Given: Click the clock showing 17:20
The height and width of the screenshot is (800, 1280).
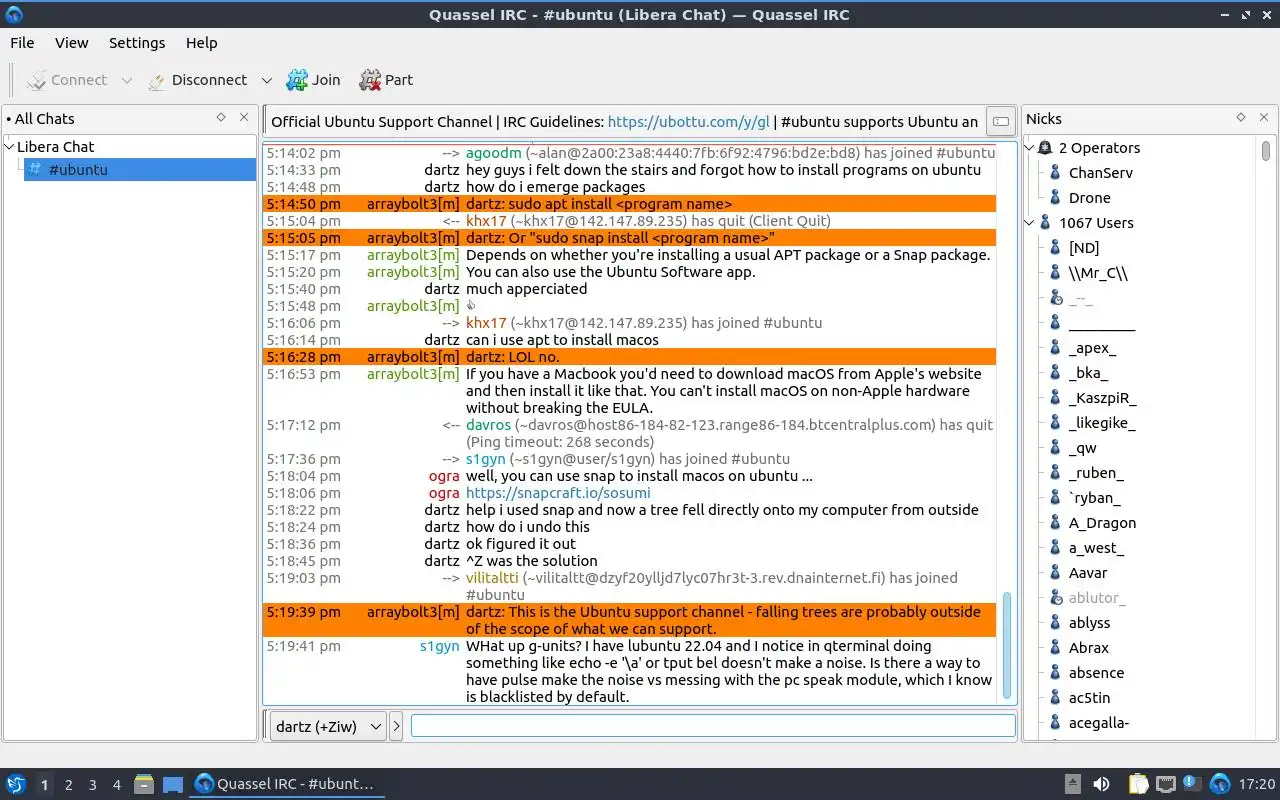Looking at the screenshot, I should [1257, 784].
